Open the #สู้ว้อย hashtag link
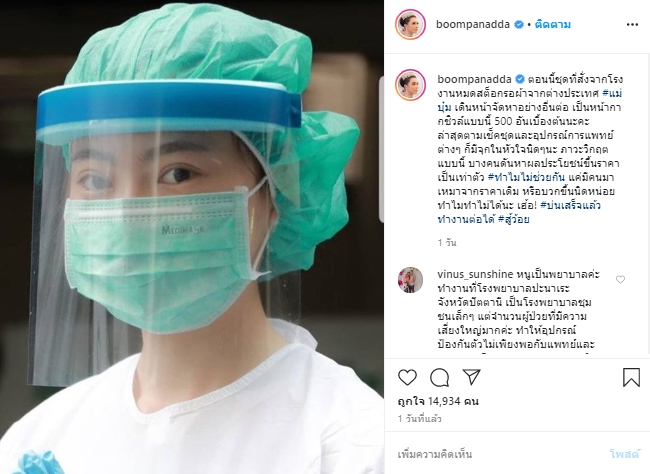 pos(514,219)
